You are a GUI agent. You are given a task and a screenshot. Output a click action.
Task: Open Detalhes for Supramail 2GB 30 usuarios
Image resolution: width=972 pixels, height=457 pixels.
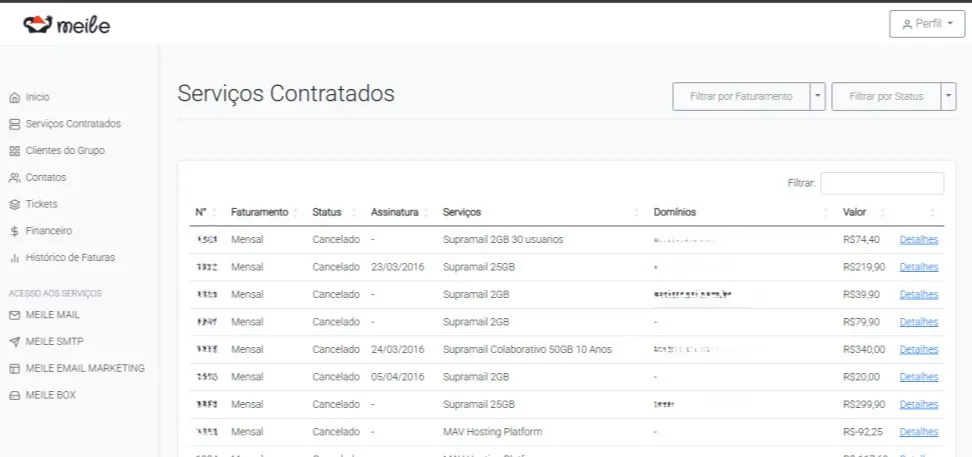click(x=919, y=239)
